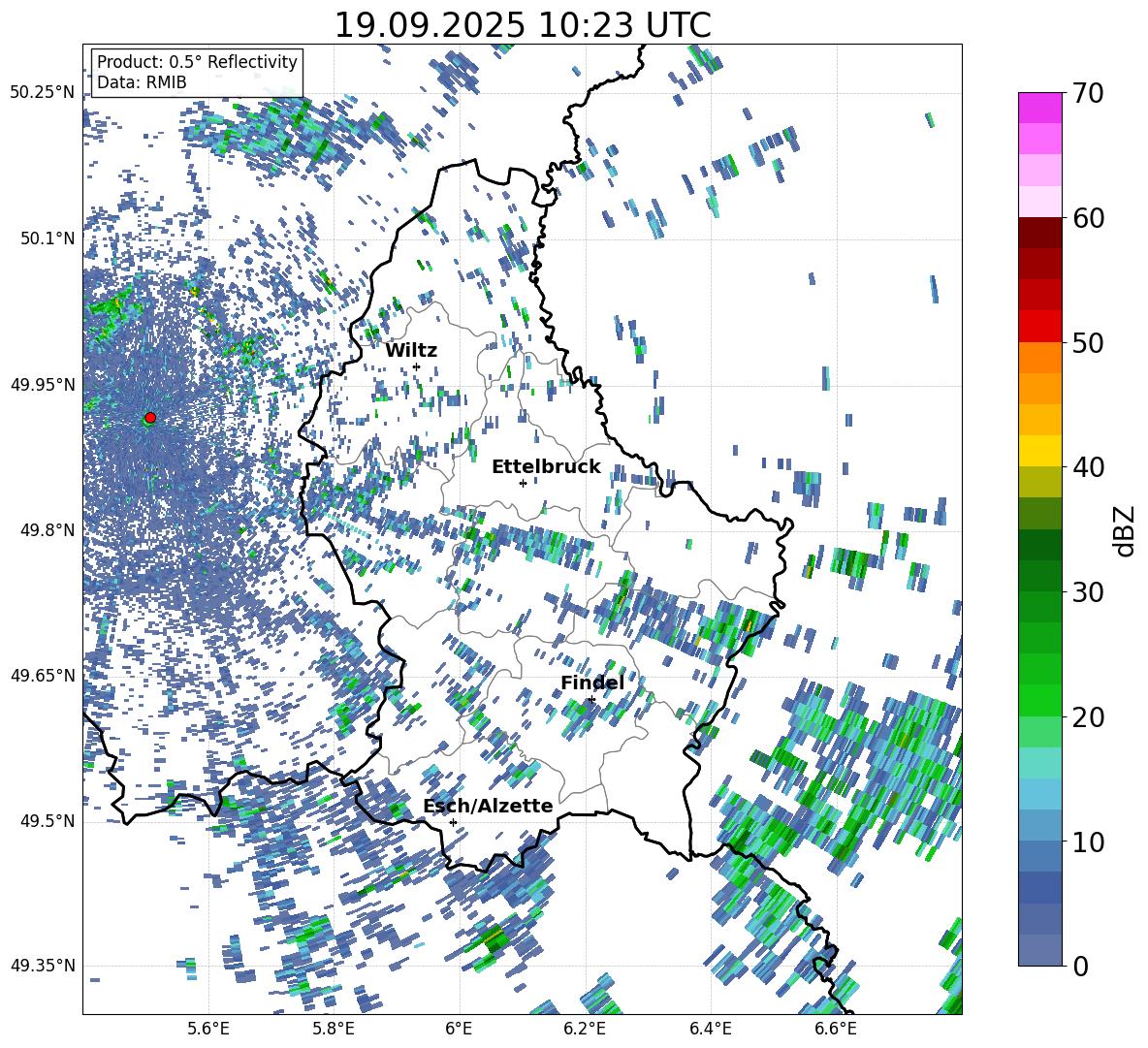The height and width of the screenshot is (1048, 1148).
Task: Click the 40 dBZ colorbar label
Action: 1088,467
